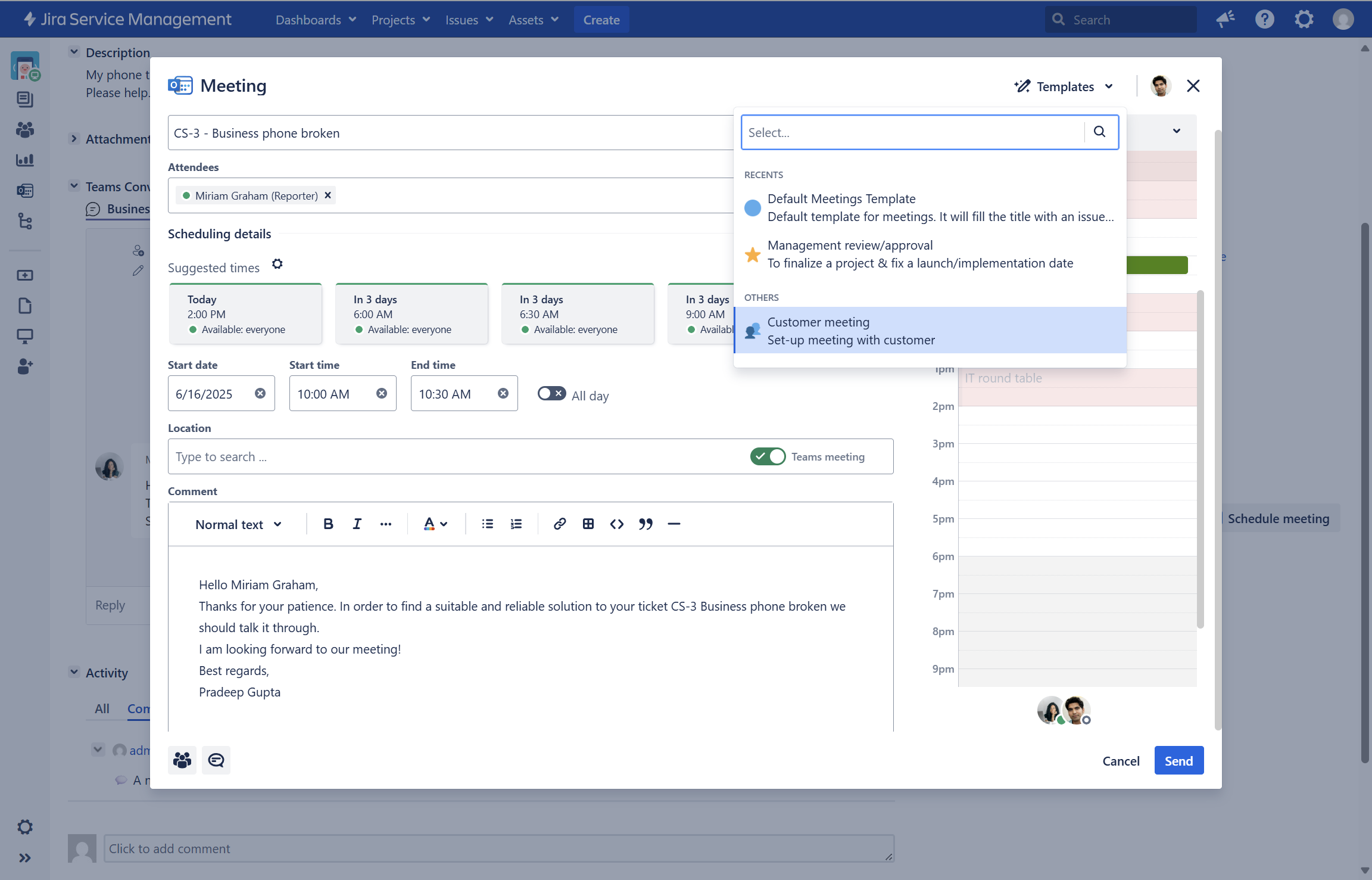This screenshot has width=1372, height=880.
Task: Open the suggested times settings gear
Action: click(x=277, y=264)
